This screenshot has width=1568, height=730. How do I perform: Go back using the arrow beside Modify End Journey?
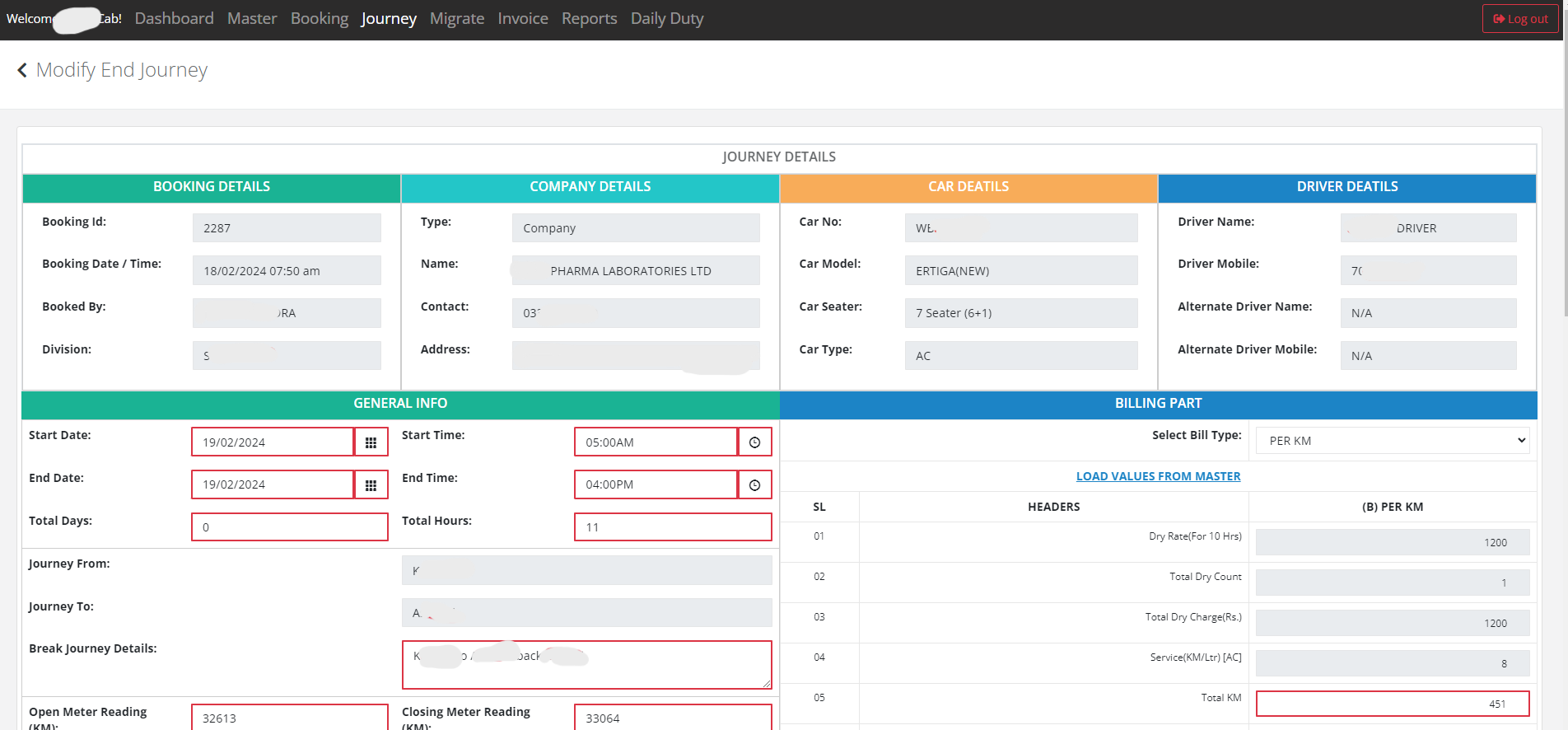coord(22,71)
